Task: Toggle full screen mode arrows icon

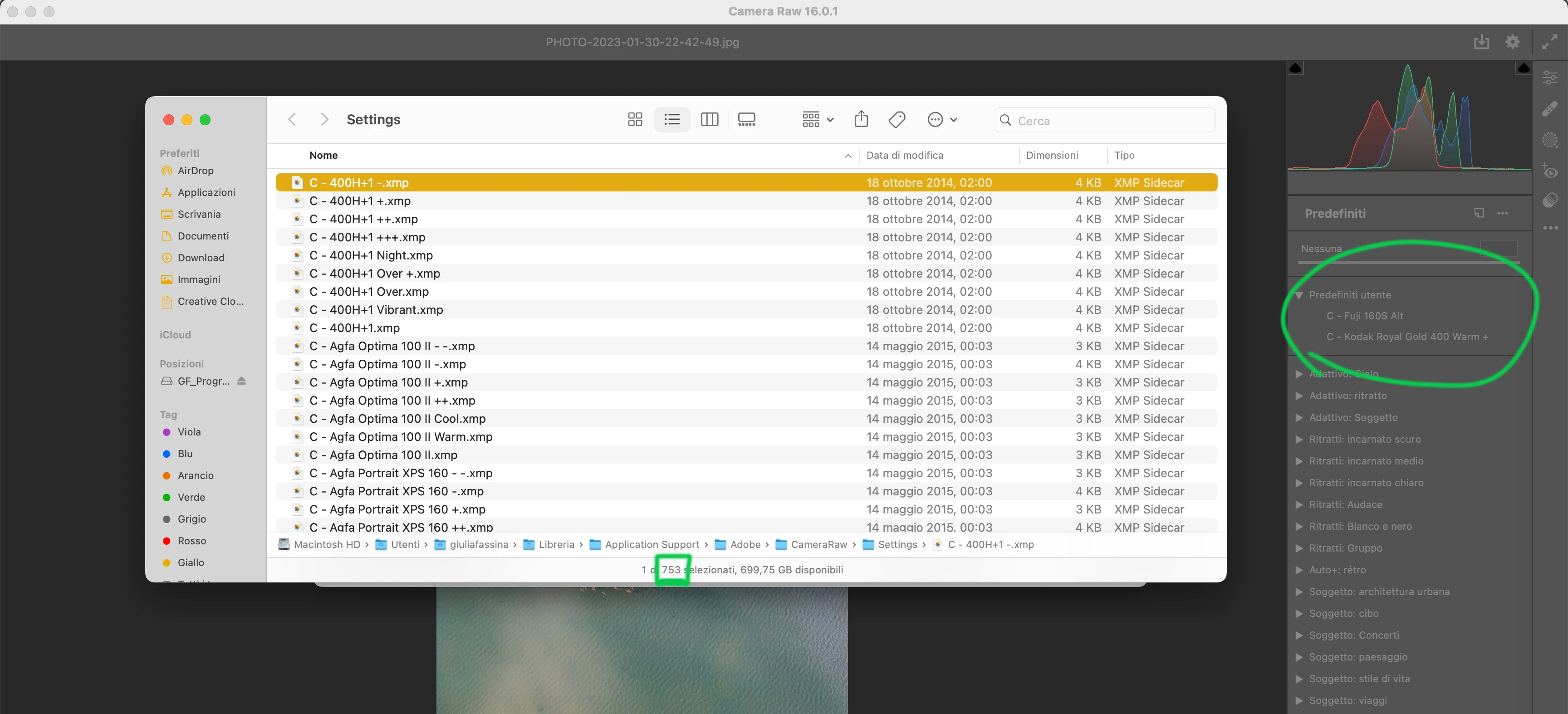Action: pyautogui.click(x=1550, y=42)
